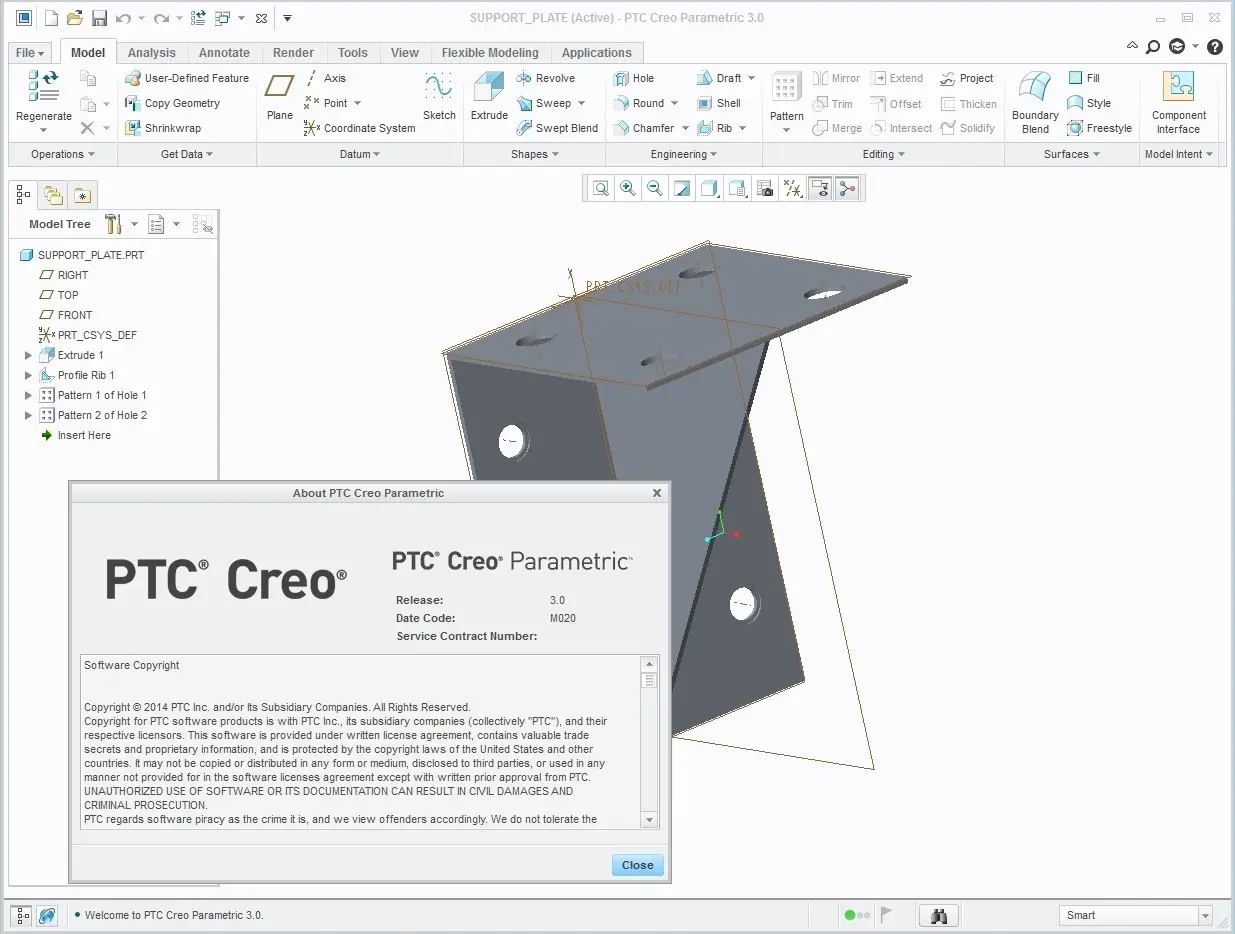This screenshot has height=934, width=1235.
Task: Choose the Fill surface tool
Action: tap(1084, 78)
